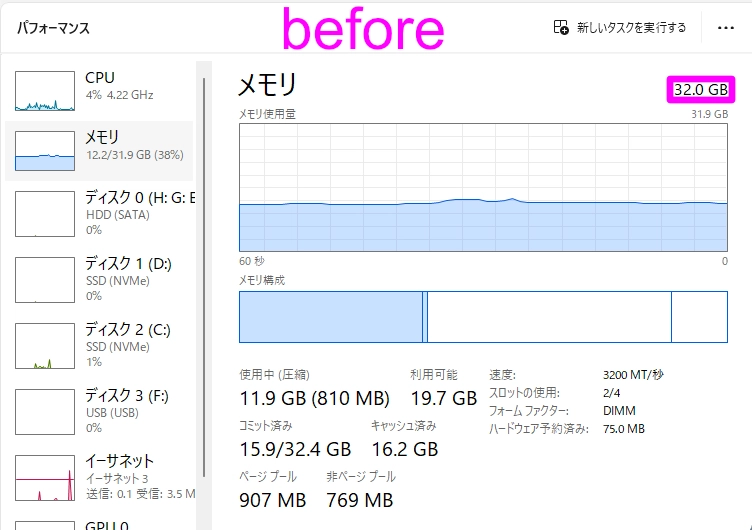752x530 pixels.
Task: Select the イーサネット mini graph thumbnail
Action: pyautogui.click(x=45, y=477)
